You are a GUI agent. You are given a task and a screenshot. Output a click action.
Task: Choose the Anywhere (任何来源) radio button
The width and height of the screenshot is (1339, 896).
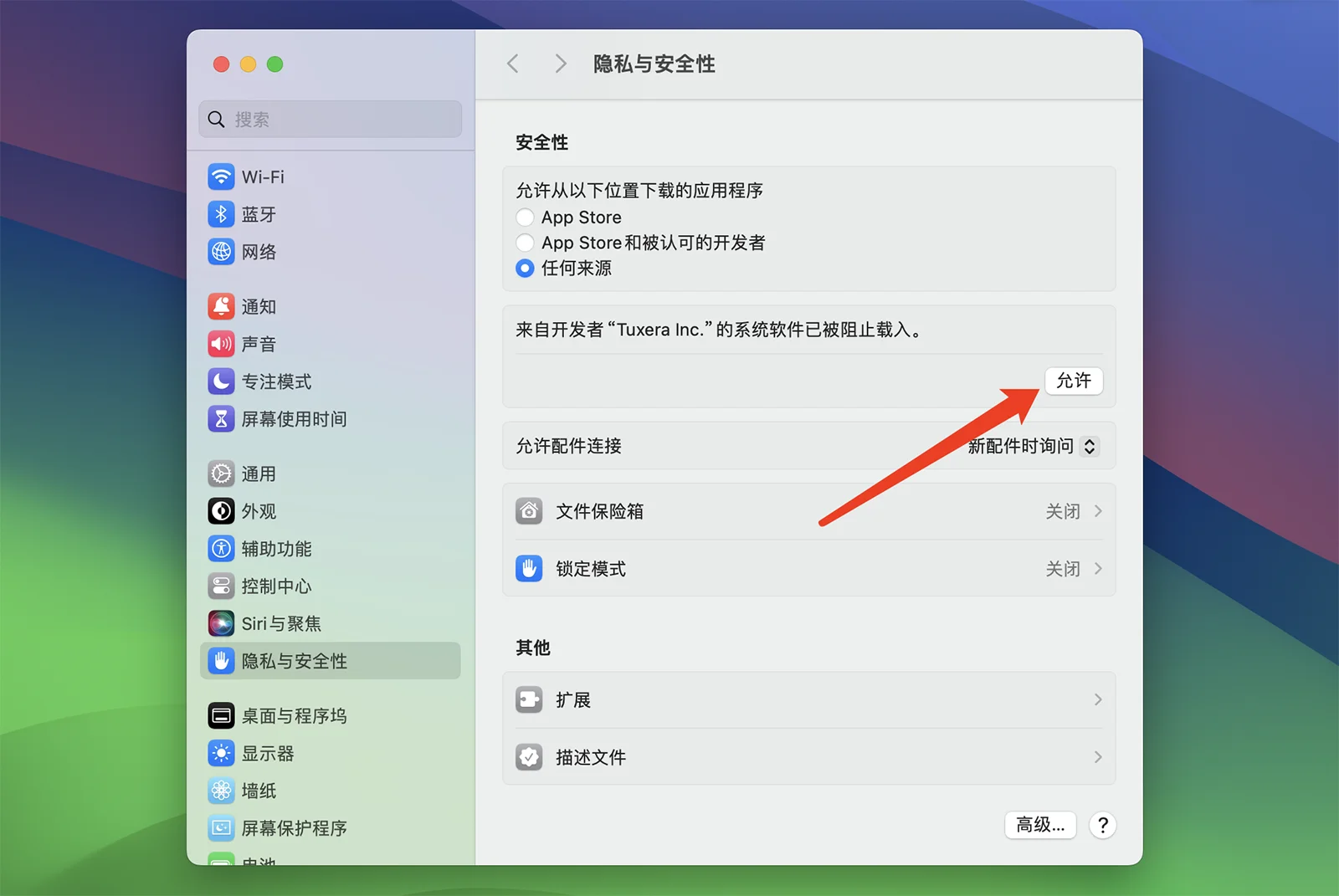pos(525,269)
